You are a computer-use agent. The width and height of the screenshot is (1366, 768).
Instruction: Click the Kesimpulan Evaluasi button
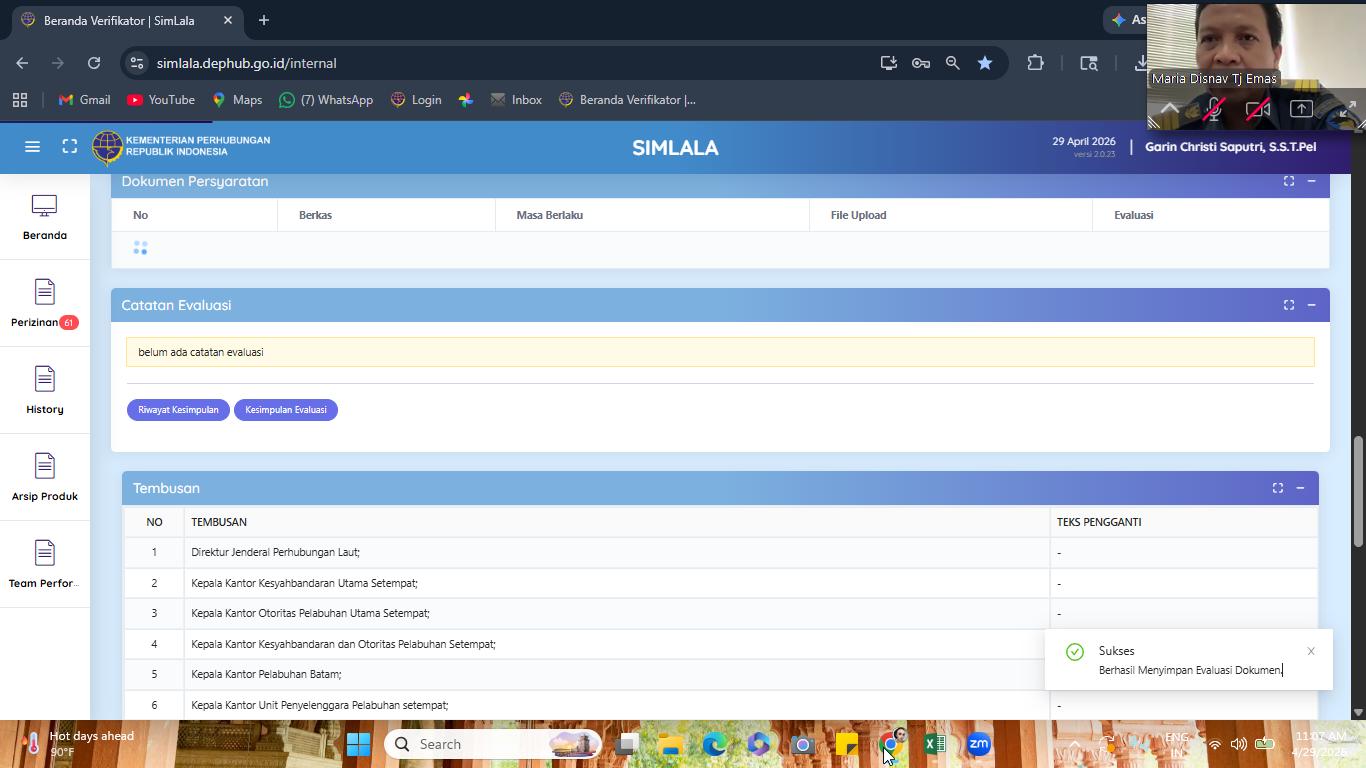286,410
